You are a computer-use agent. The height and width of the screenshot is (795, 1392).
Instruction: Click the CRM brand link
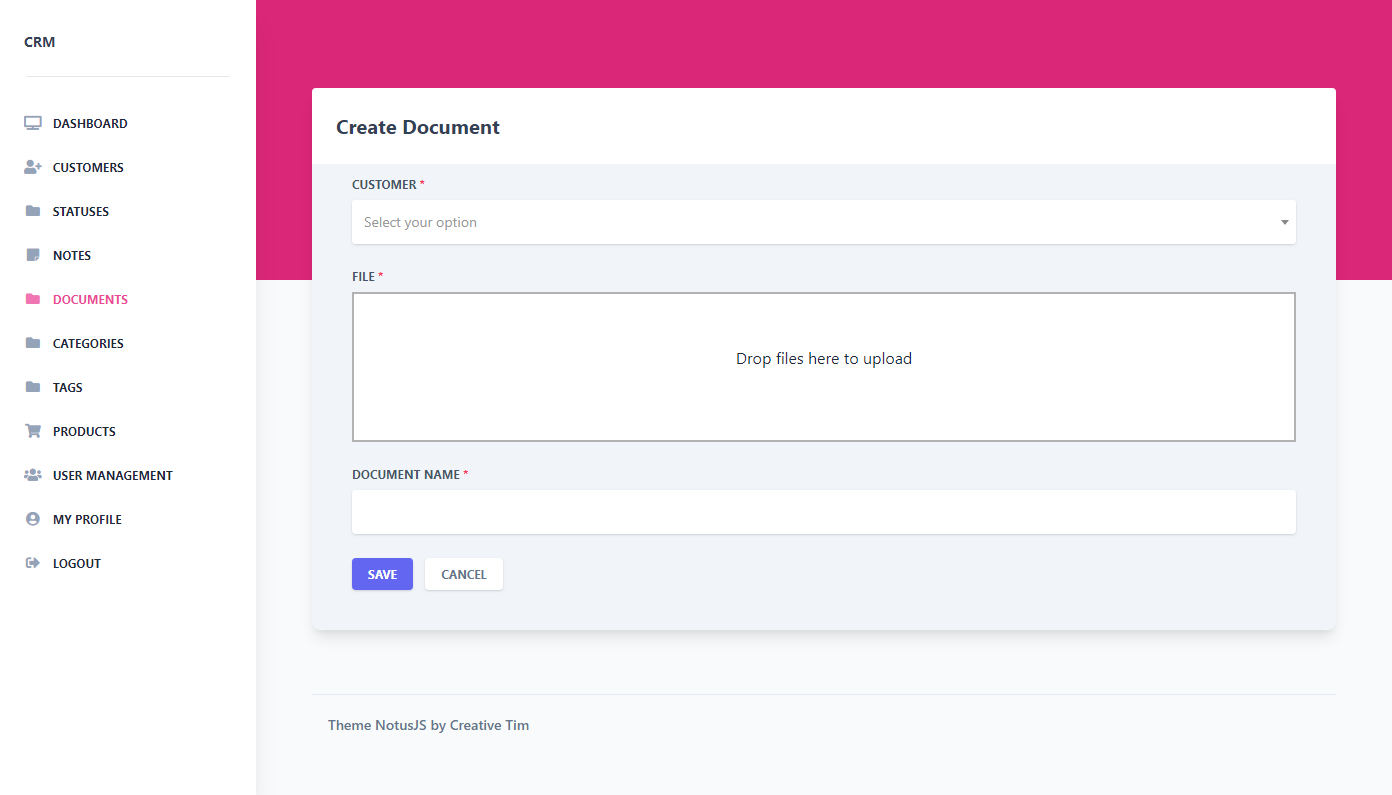pyautogui.click(x=40, y=42)
